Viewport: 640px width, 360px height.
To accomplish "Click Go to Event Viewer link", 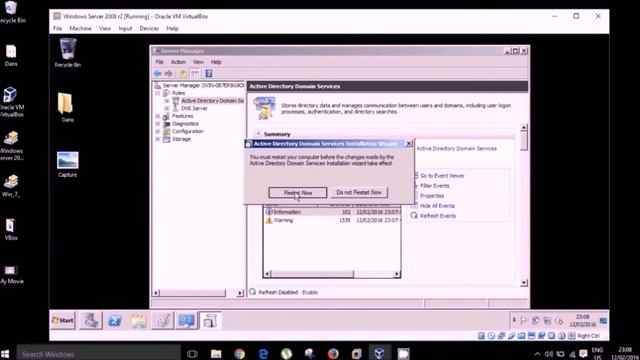I will [442, 176].
